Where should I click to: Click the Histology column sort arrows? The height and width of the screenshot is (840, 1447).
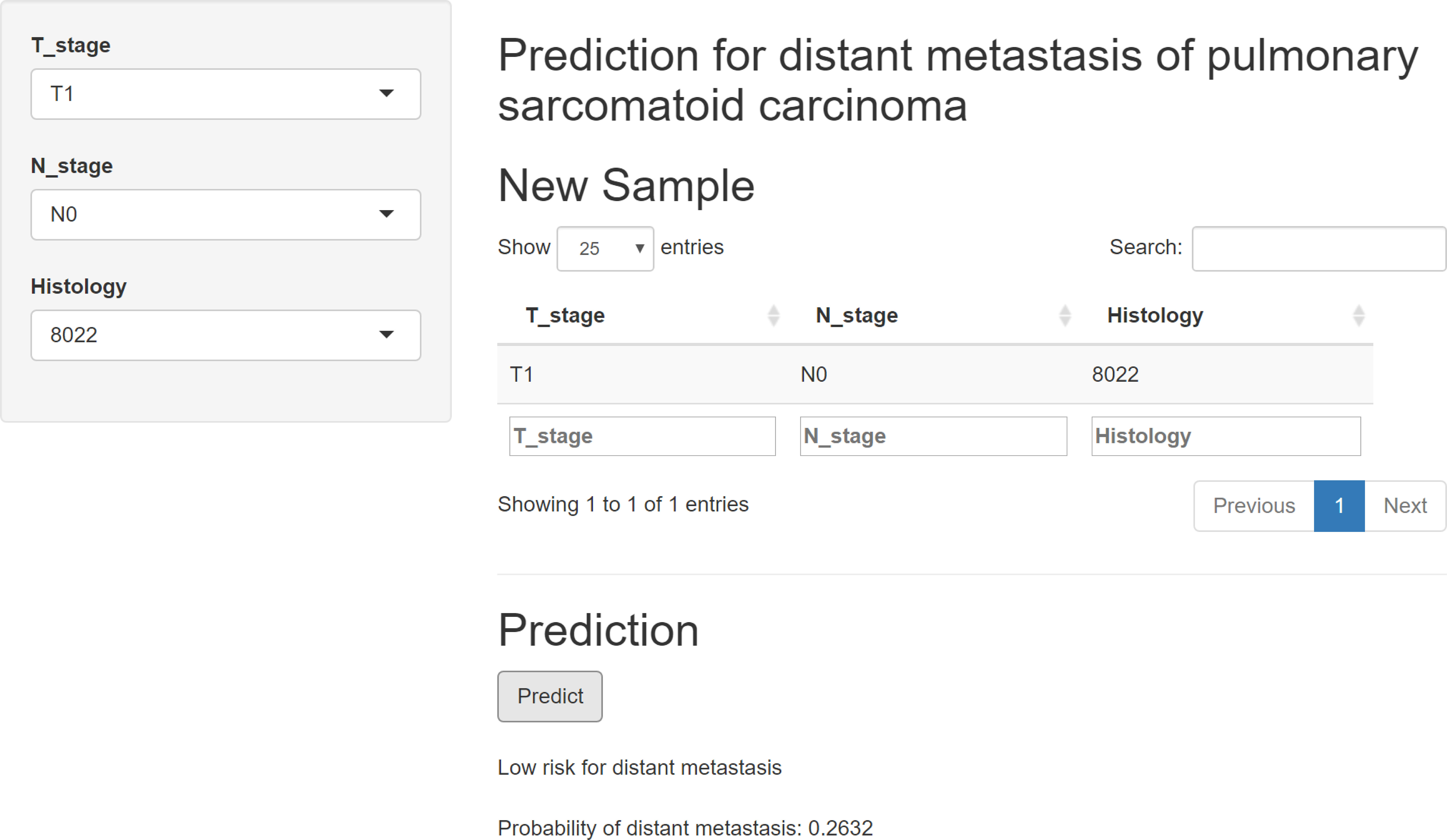pyautogui.click(x=1359, y=316)
